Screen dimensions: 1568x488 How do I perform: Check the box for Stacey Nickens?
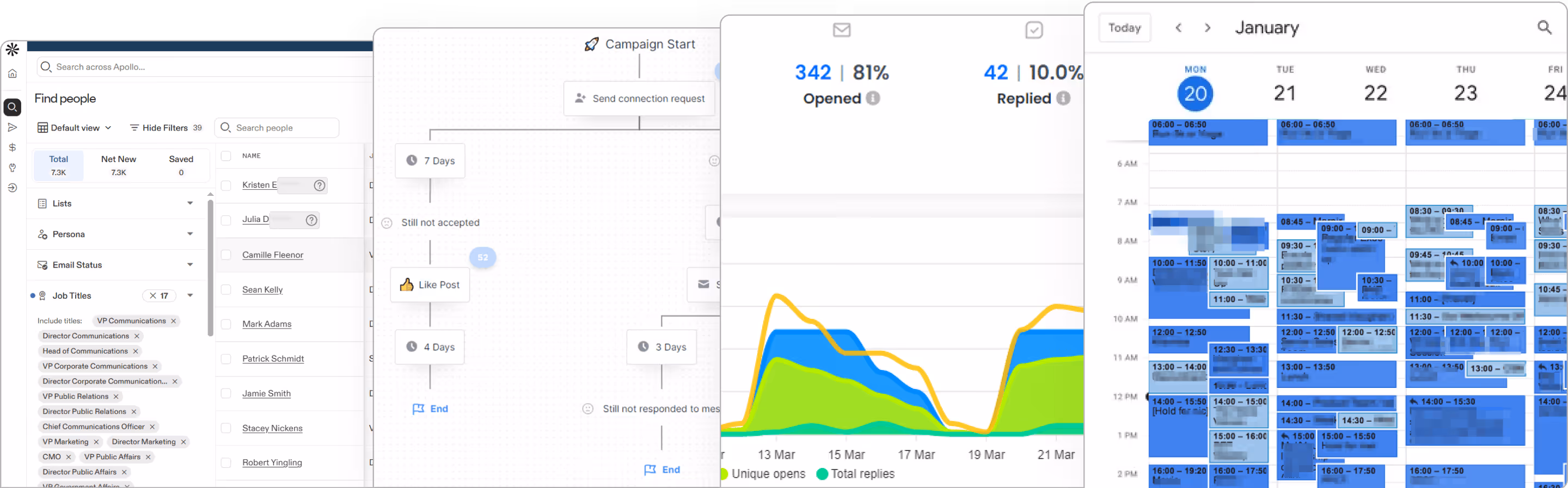click(226, 428)
